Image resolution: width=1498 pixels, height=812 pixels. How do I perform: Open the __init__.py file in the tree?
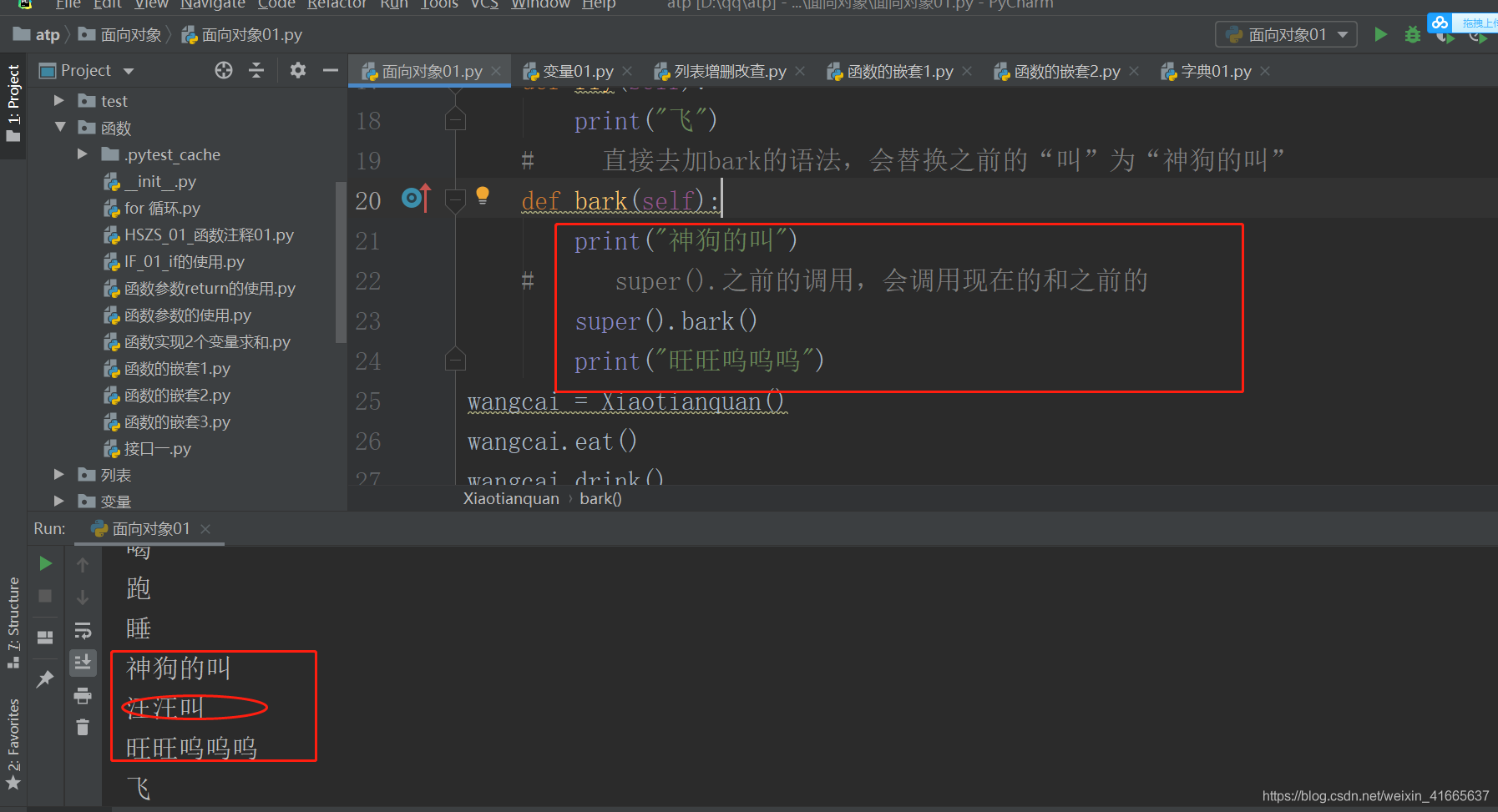click(x=150, y=181)
